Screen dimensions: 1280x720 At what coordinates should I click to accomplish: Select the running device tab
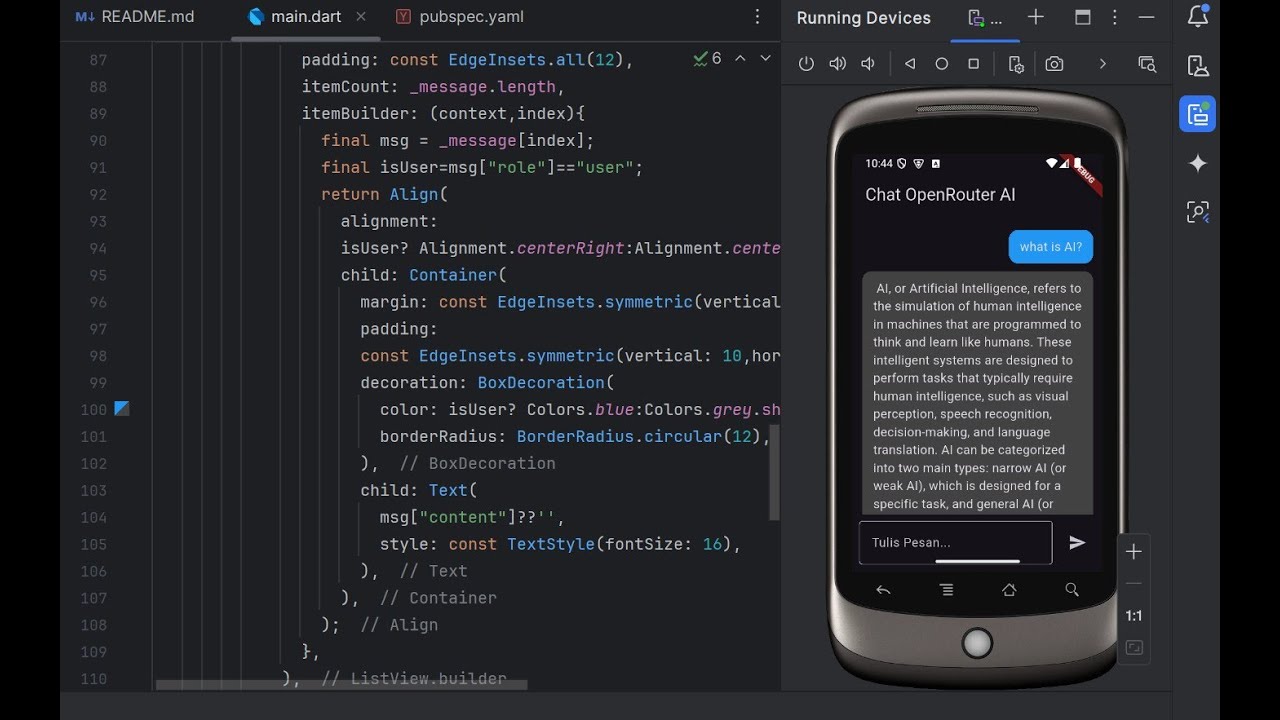click(x=985, y=18)
